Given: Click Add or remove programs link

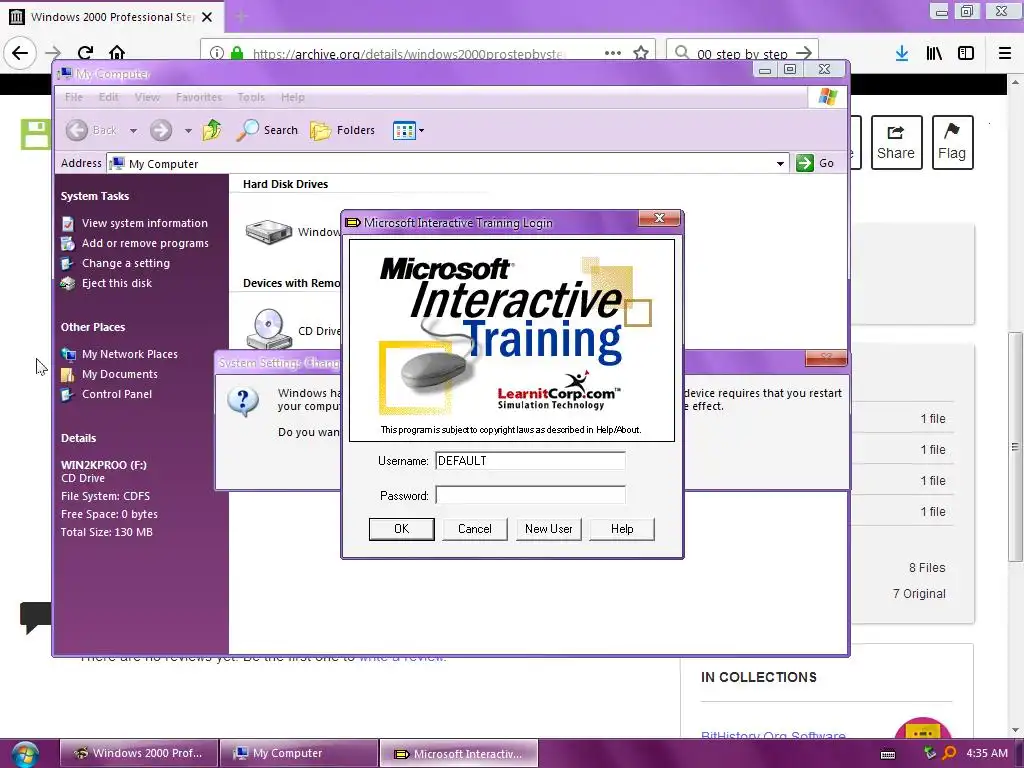Looking at the screenshot, I should [145, 243].
